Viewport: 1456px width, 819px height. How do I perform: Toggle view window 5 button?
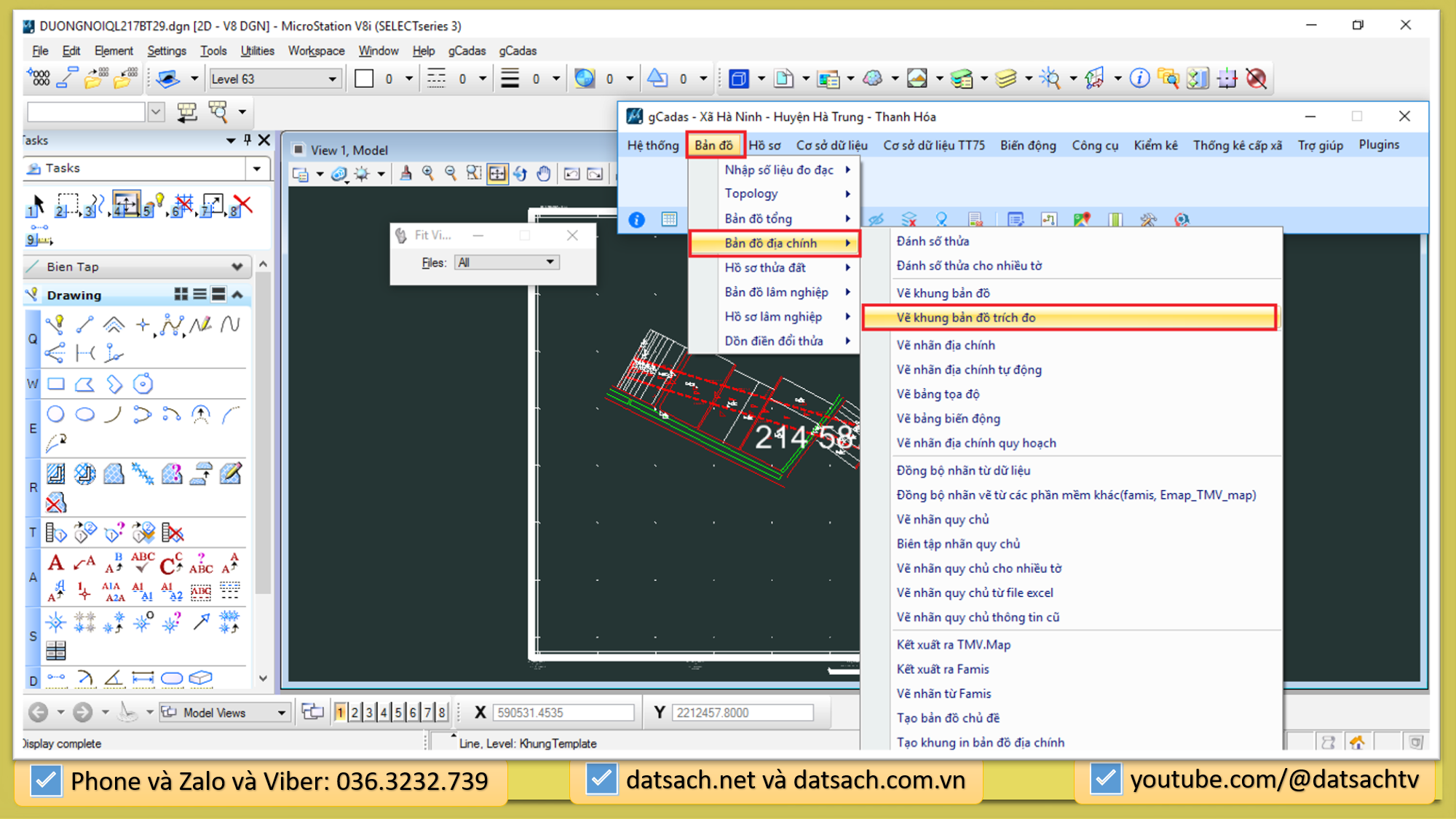tap(398, 712)
